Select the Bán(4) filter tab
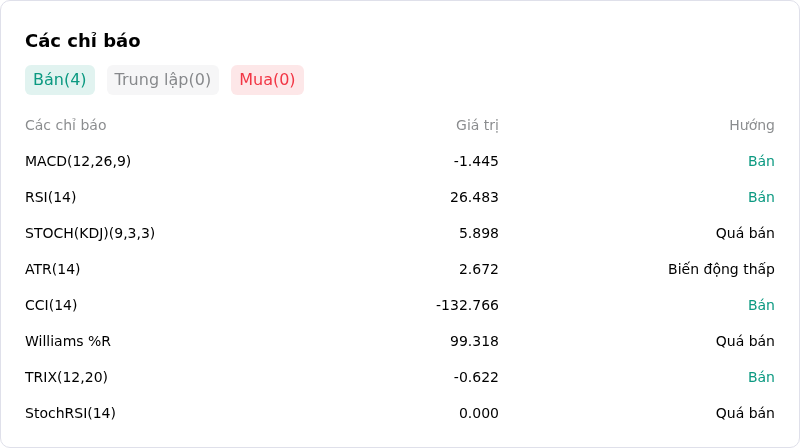 [x=60, y=80]
